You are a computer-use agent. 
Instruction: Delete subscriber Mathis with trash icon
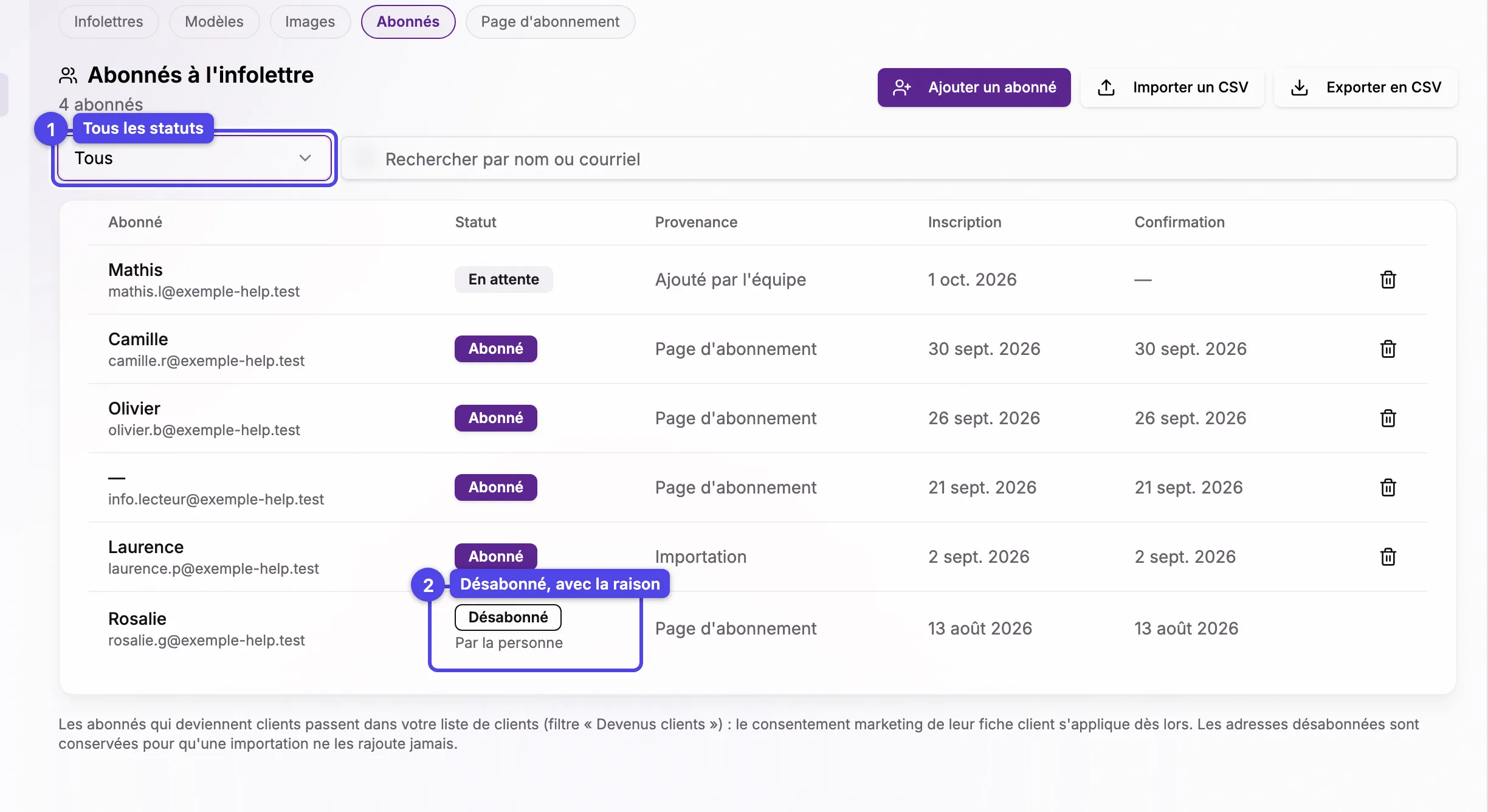coord(1388,280)
